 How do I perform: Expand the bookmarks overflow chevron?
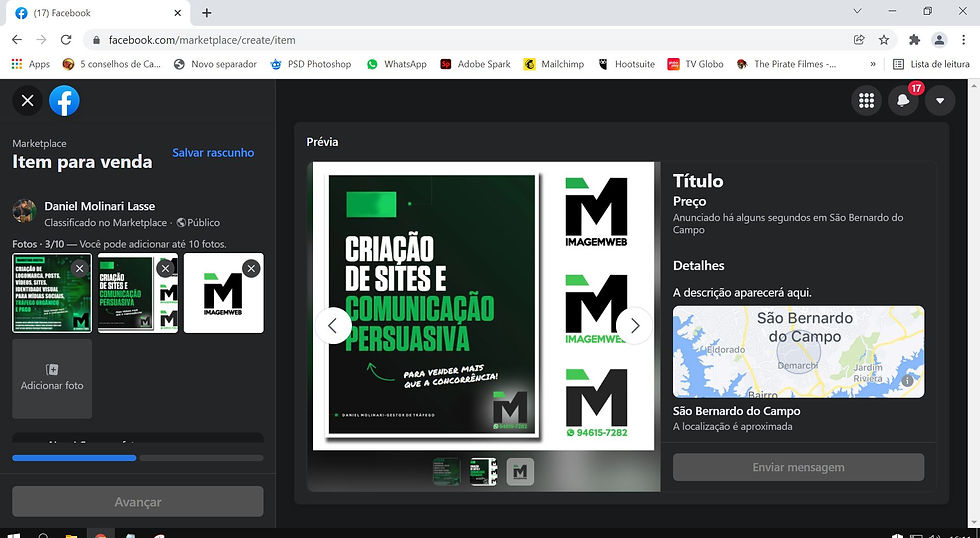(x=872, y=64)
